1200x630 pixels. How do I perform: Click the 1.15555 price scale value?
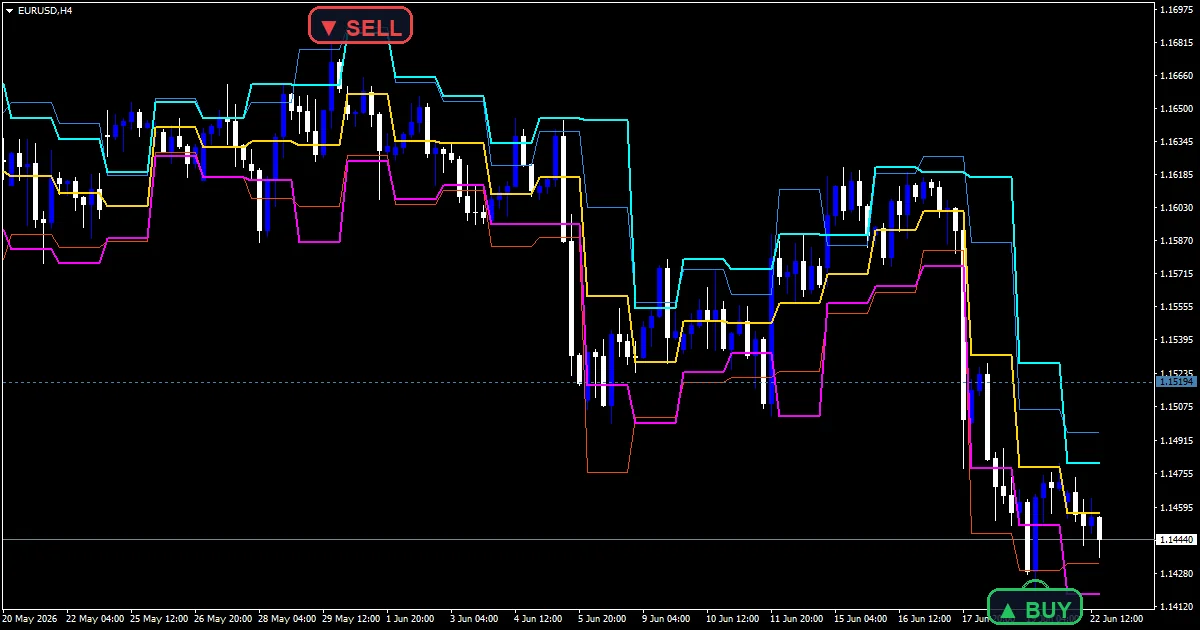click(1176, 307)
